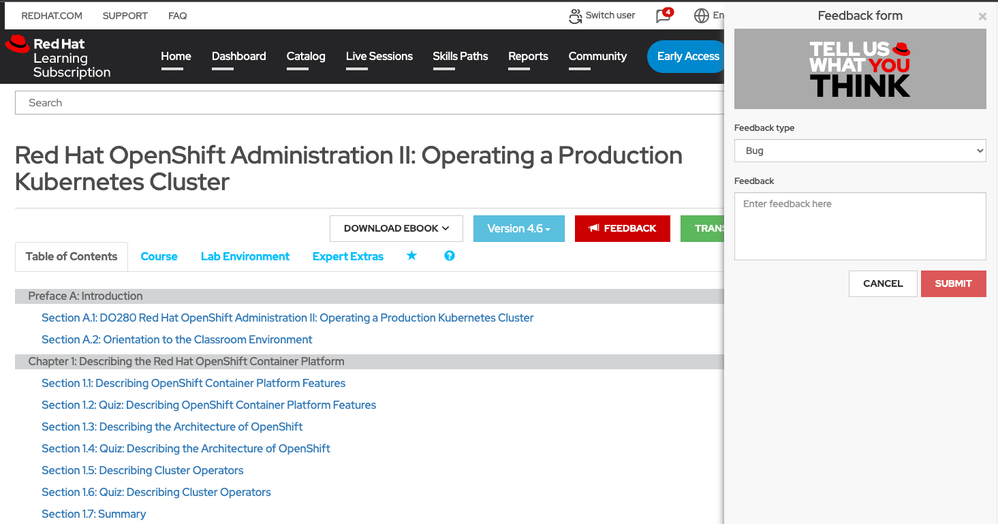Click the Red Hat Learning Subscription logo

58,57
